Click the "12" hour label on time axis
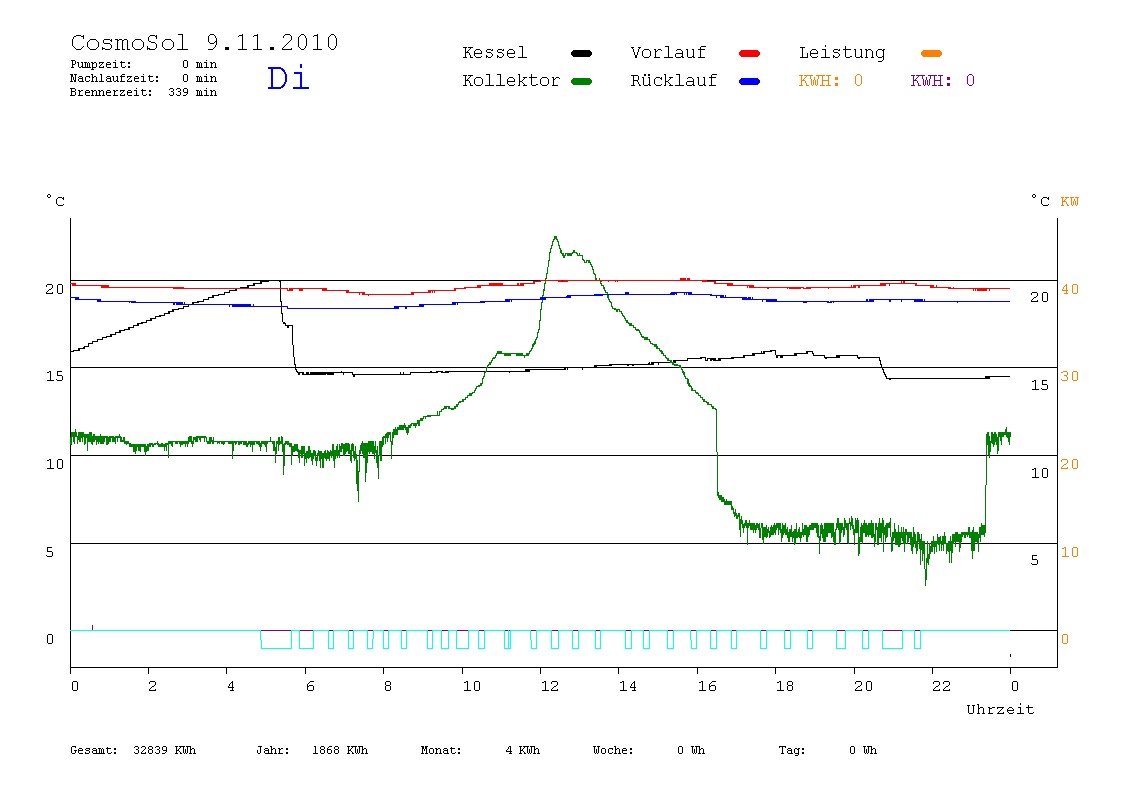Viewport: 1148px width, 812px height. (x=550, y=686)
